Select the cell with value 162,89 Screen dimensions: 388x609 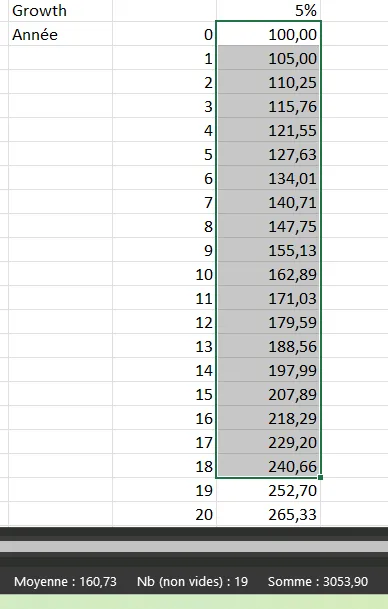click(268, 274)
